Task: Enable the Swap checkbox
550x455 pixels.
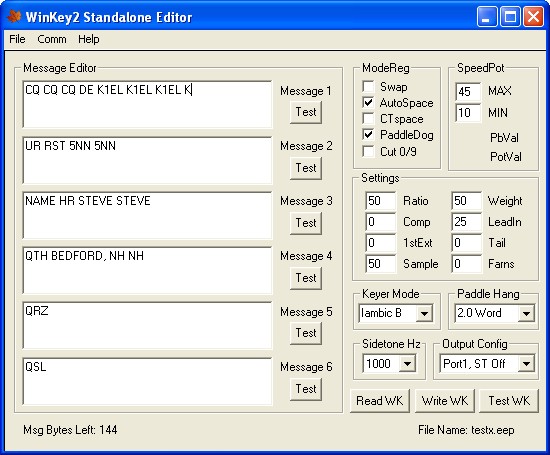Action: point(368,86)
